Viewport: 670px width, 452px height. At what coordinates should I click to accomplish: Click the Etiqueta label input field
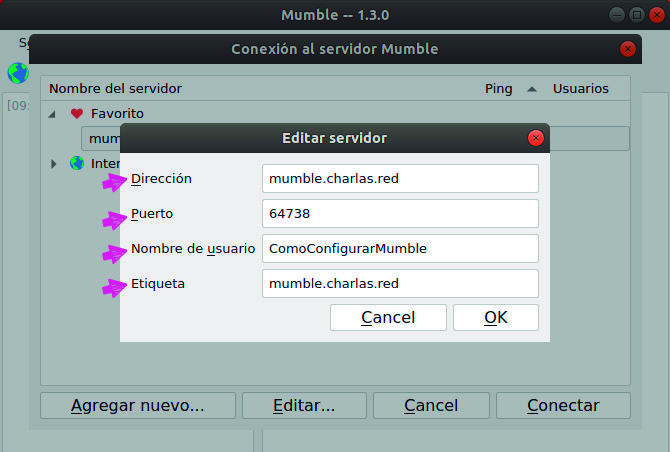(400, 284)
